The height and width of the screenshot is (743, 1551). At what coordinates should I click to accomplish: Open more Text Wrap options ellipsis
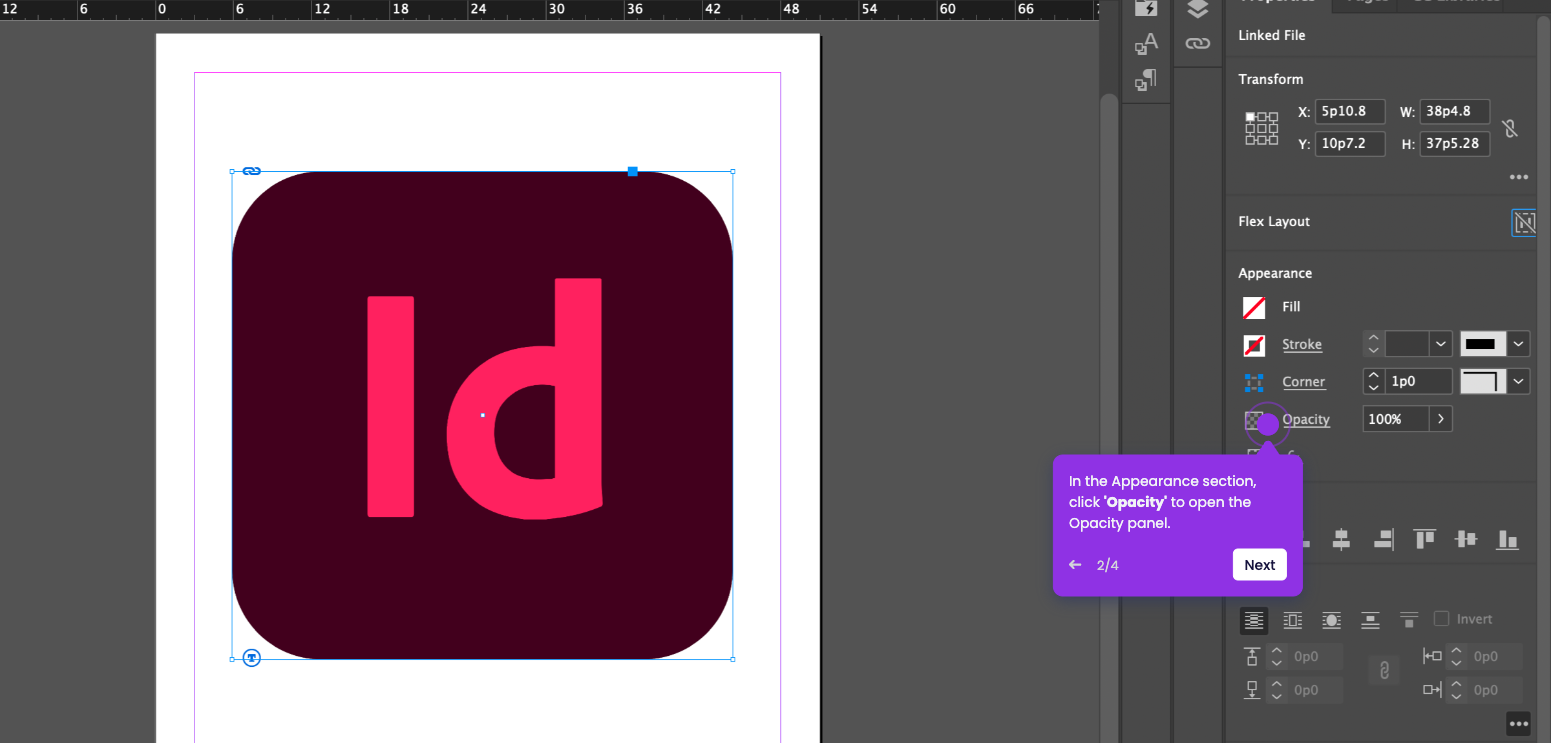tap(1519, 724)
